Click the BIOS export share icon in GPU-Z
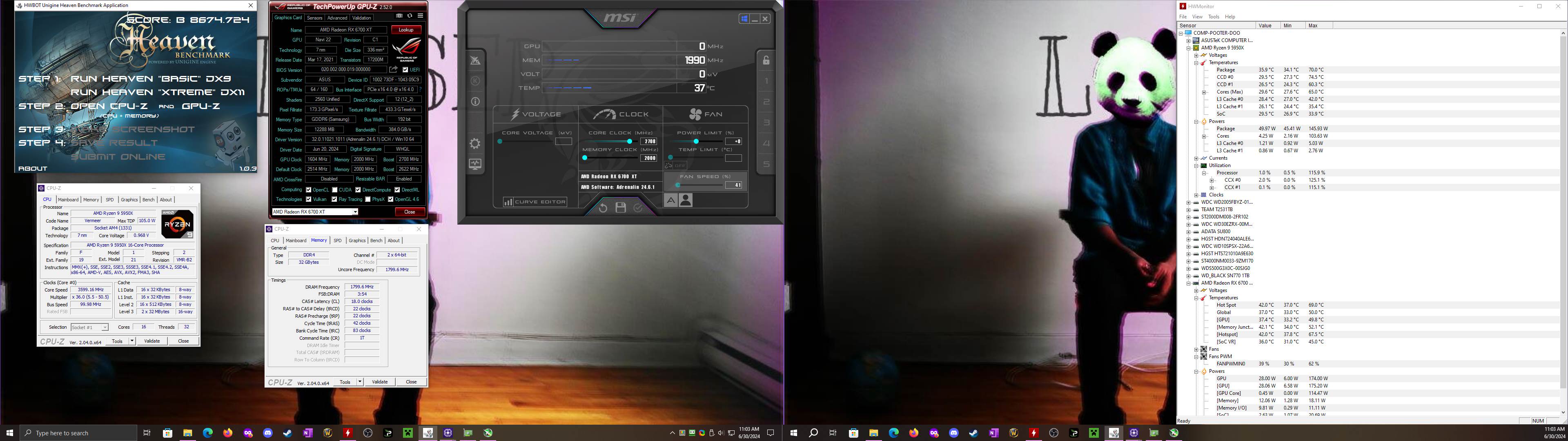 [x=394, y=69]
